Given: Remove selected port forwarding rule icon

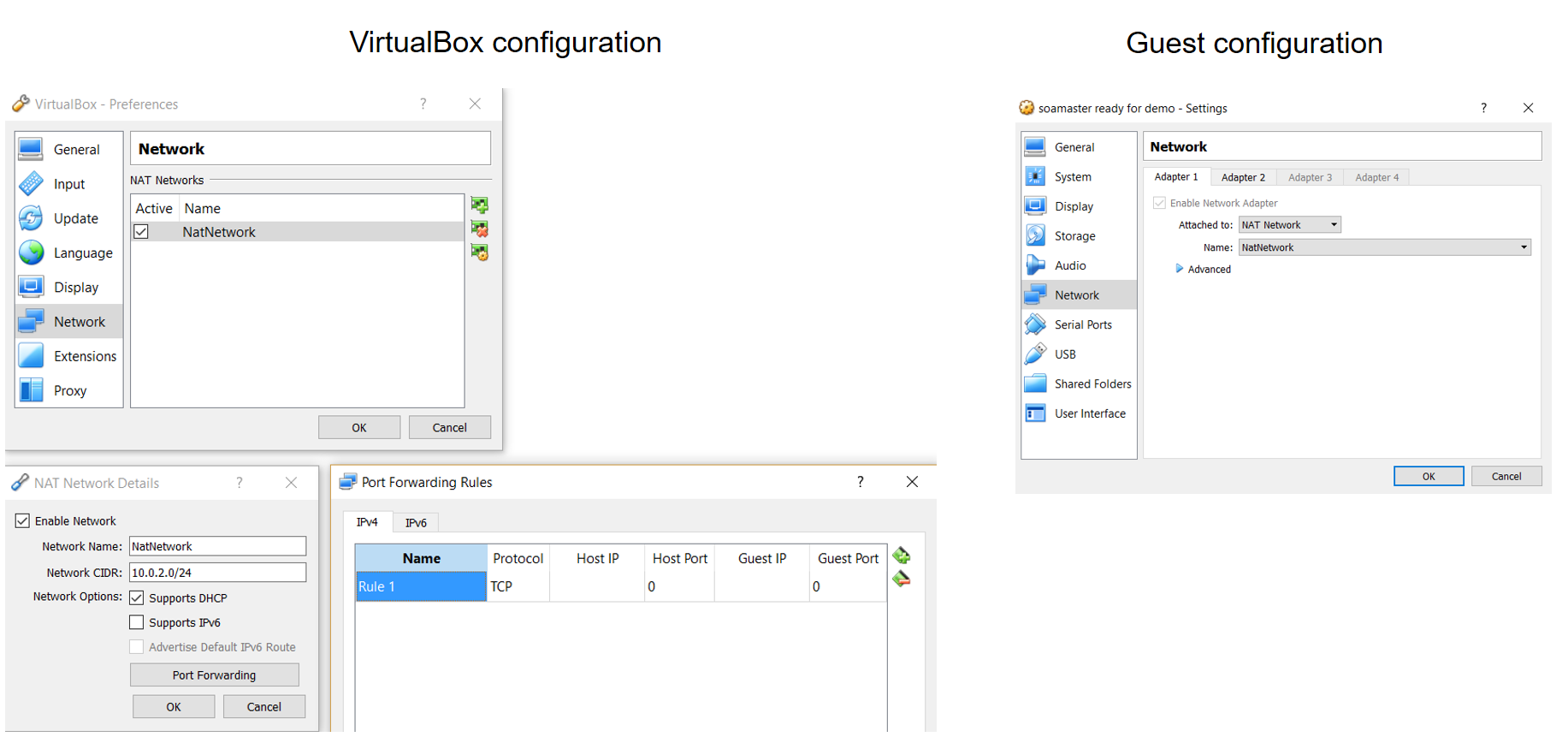Looking at the screenshot, I should point(902,579).
